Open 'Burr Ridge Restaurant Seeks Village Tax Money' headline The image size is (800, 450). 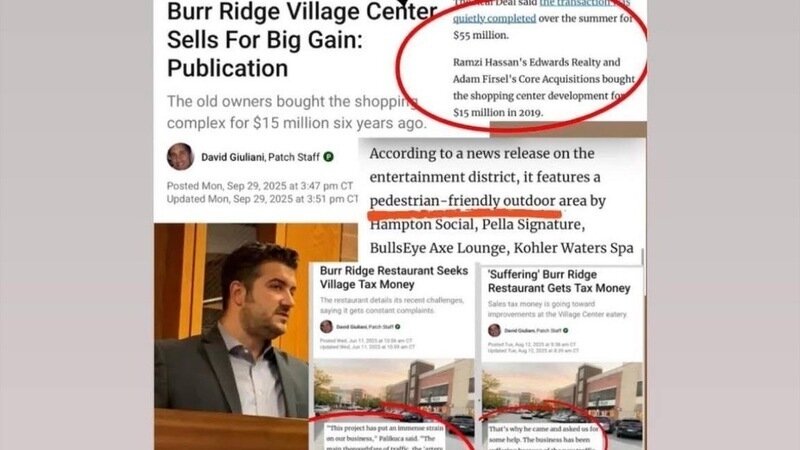point(394,278)
